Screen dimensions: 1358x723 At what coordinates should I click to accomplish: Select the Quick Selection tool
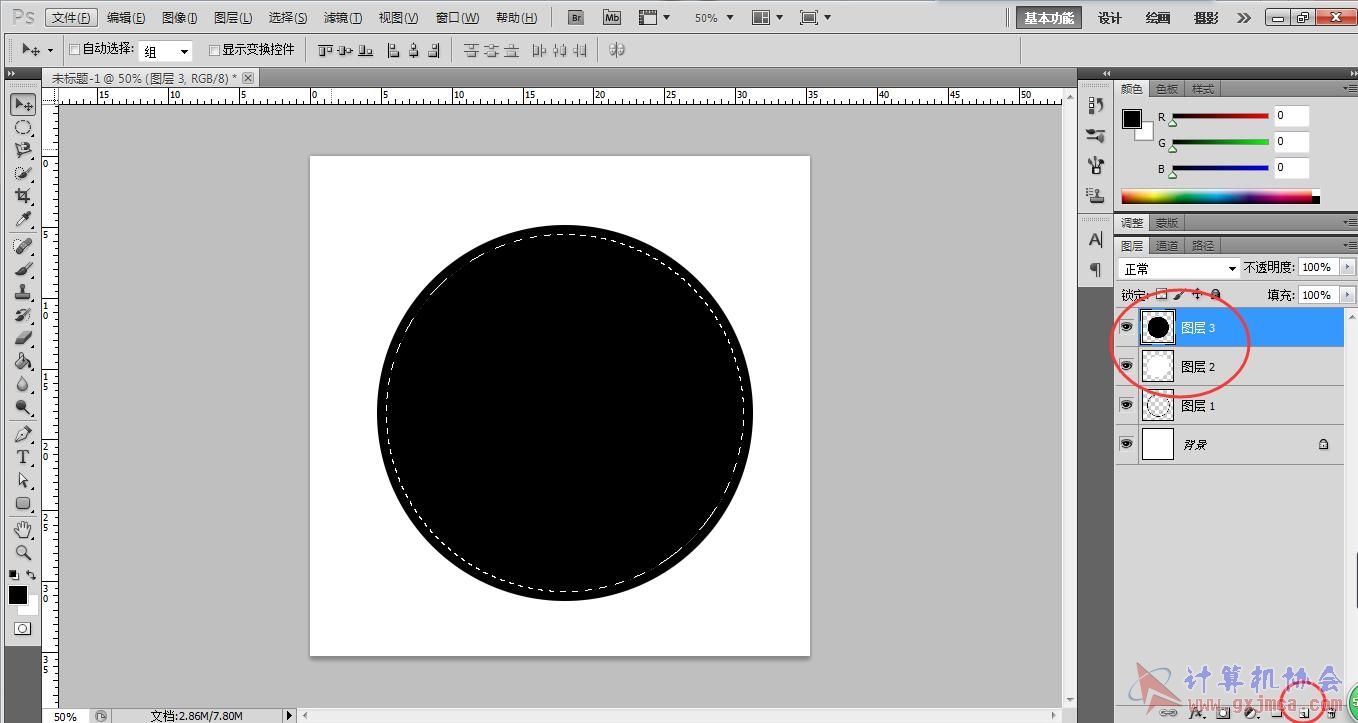point(23,174)
